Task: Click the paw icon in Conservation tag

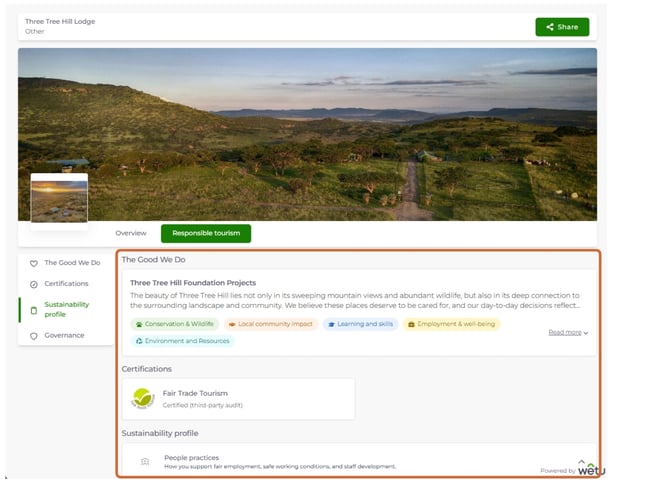Action: [x=139, y=325]
